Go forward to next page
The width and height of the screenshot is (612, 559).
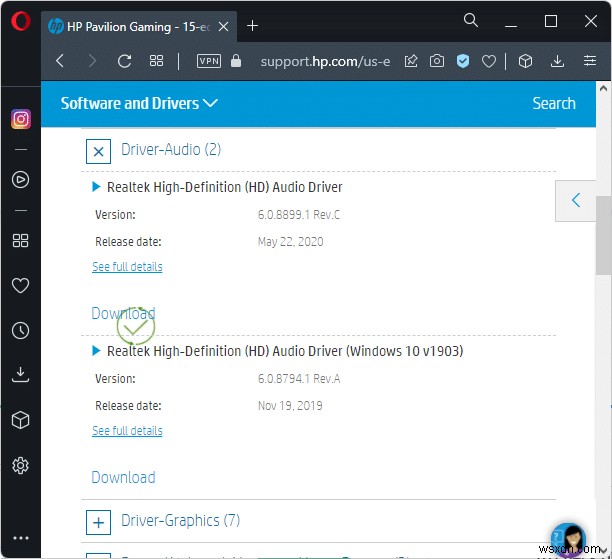click(92, 61)
